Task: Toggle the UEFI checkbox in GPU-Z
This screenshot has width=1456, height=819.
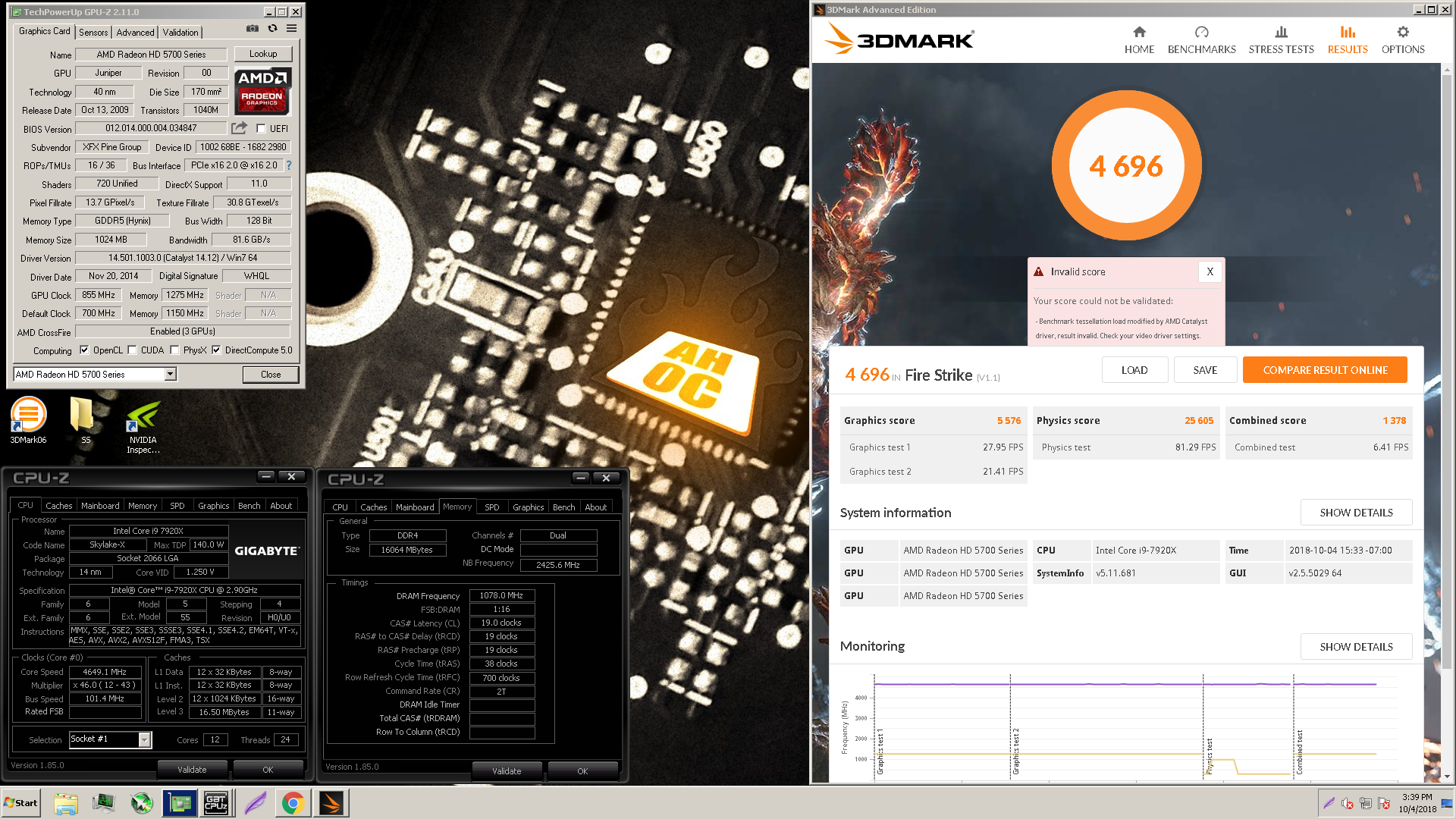Action: (261, 128)
